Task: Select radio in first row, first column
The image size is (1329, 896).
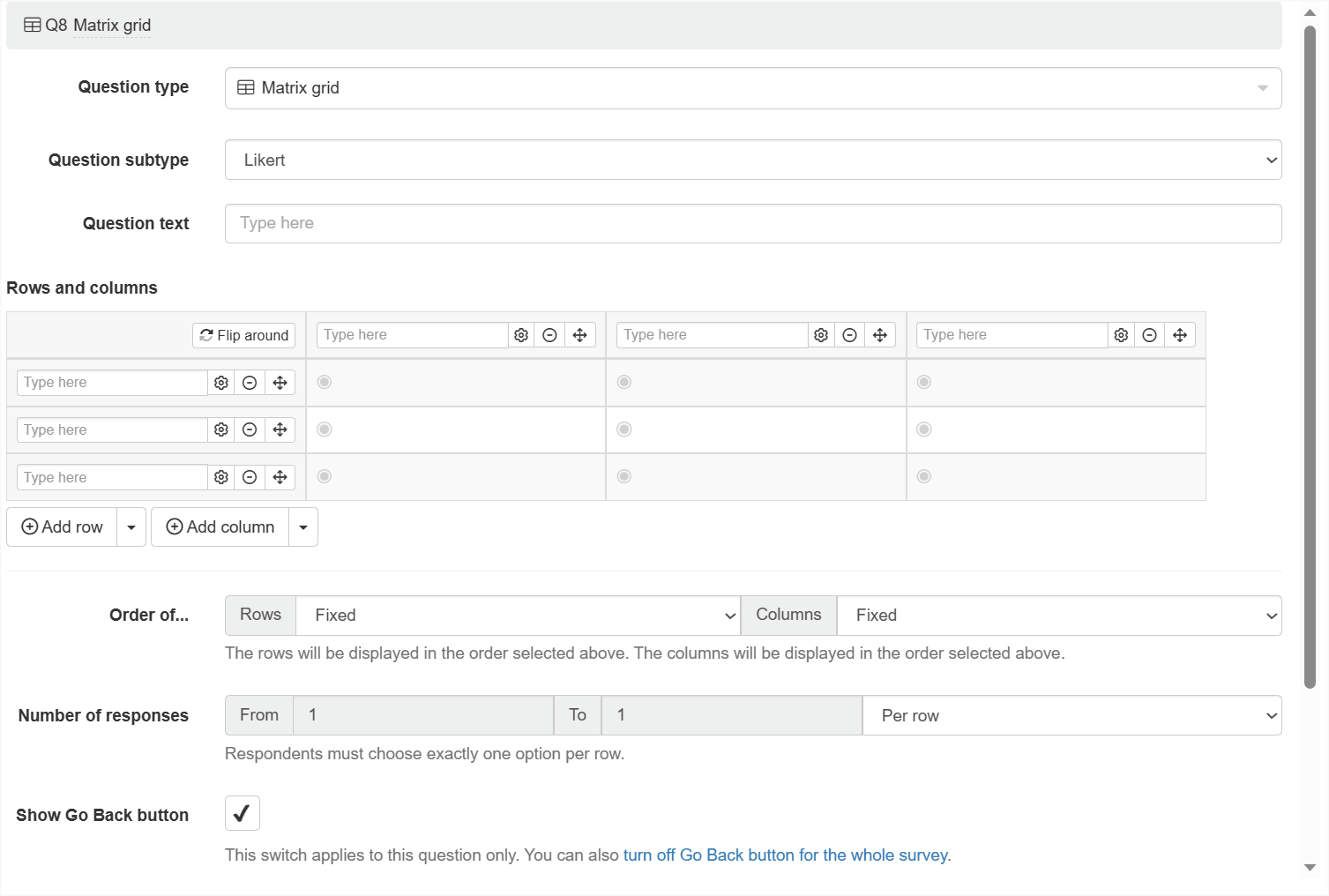Action: point(325,382)
